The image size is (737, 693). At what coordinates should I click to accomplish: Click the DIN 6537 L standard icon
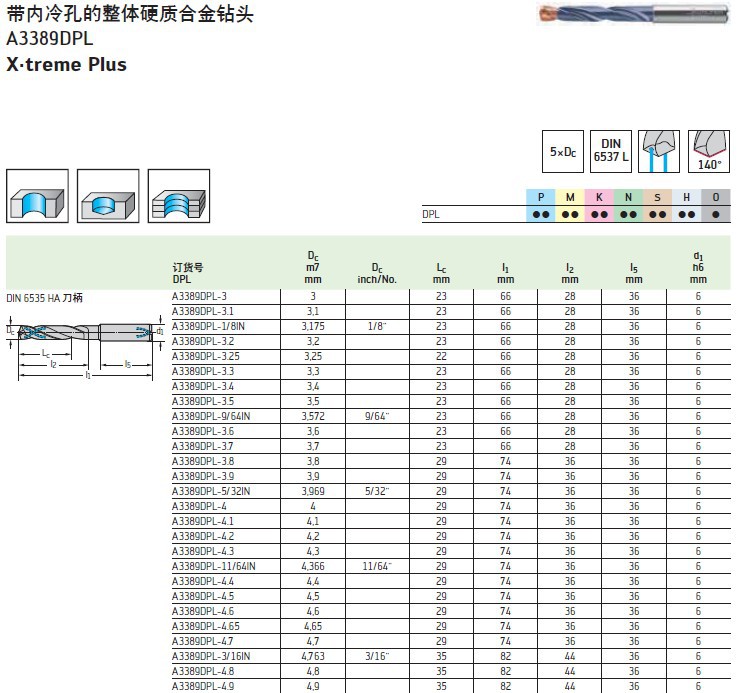click(611, 151)
